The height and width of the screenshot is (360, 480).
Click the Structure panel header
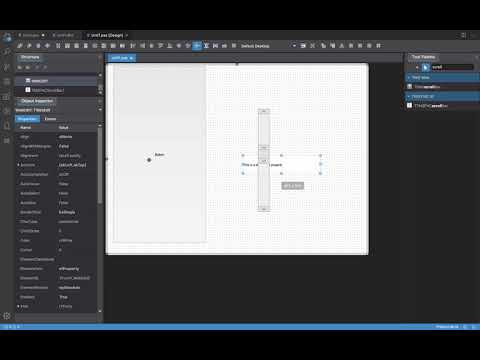[30, 57]
